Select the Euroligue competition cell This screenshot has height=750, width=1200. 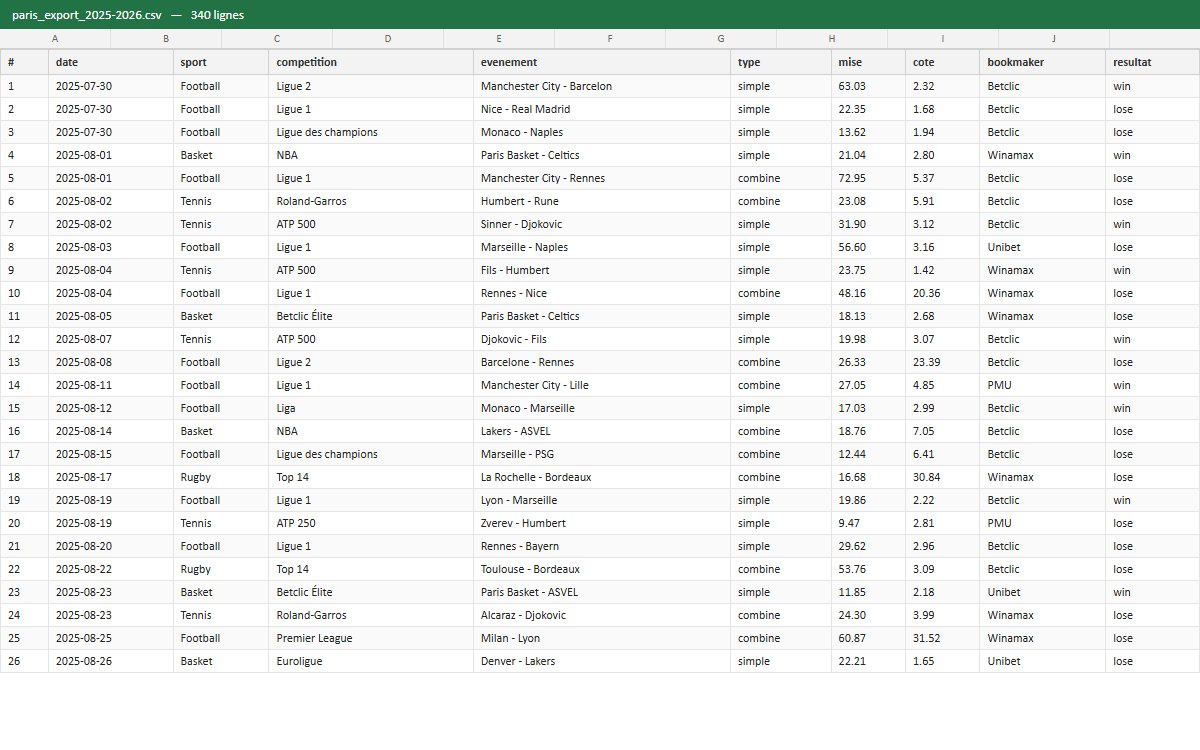pyautogui.click(x=371, y=661)
